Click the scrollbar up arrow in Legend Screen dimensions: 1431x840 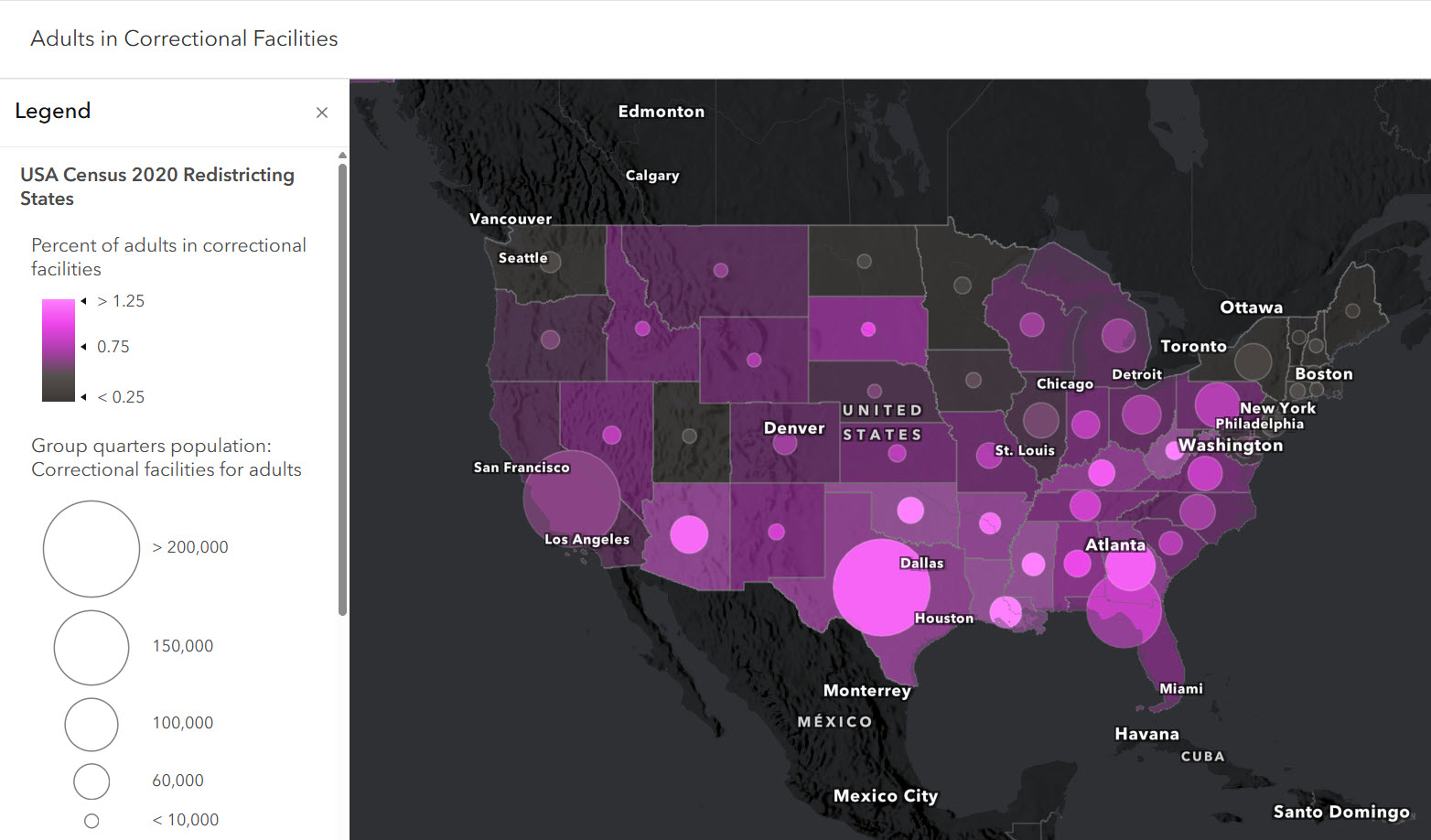click(343, 156)
